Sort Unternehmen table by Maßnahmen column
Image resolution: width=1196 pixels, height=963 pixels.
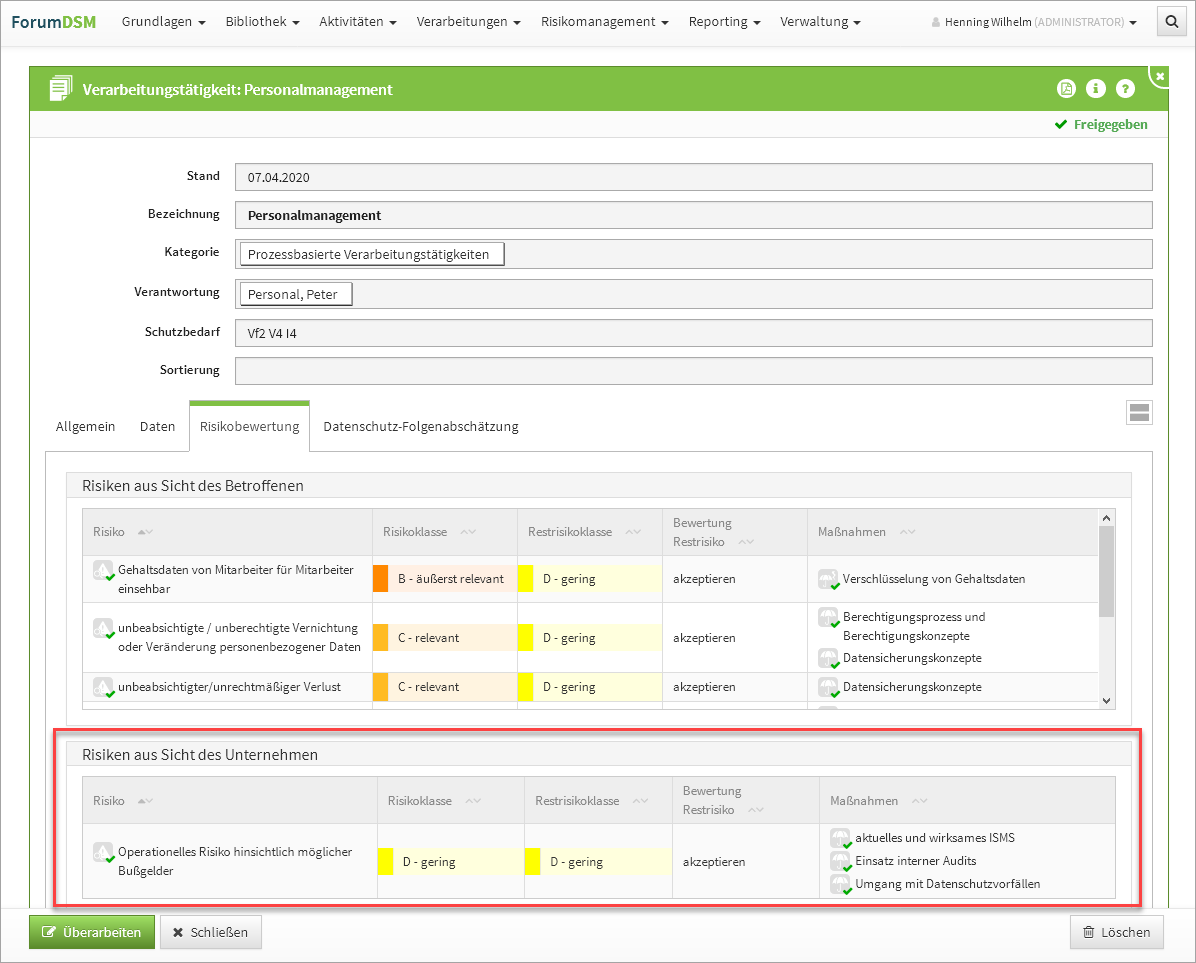point(920,801)
